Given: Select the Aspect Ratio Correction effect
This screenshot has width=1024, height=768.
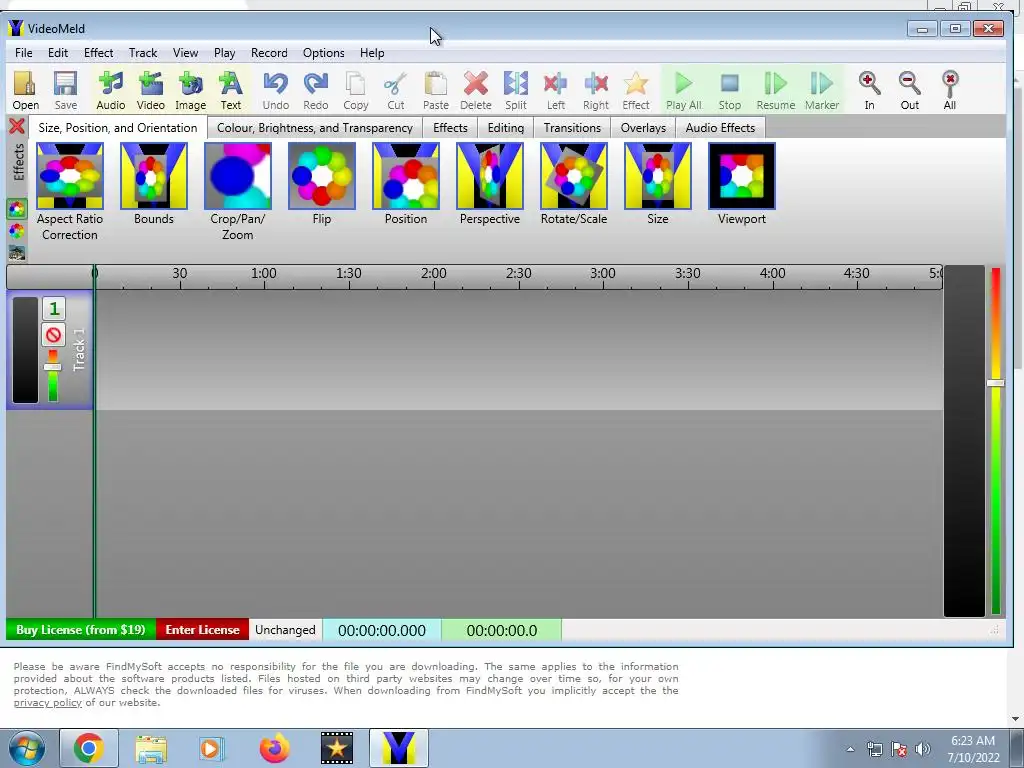Looking at the screenshot, I should tap(70, 176).
